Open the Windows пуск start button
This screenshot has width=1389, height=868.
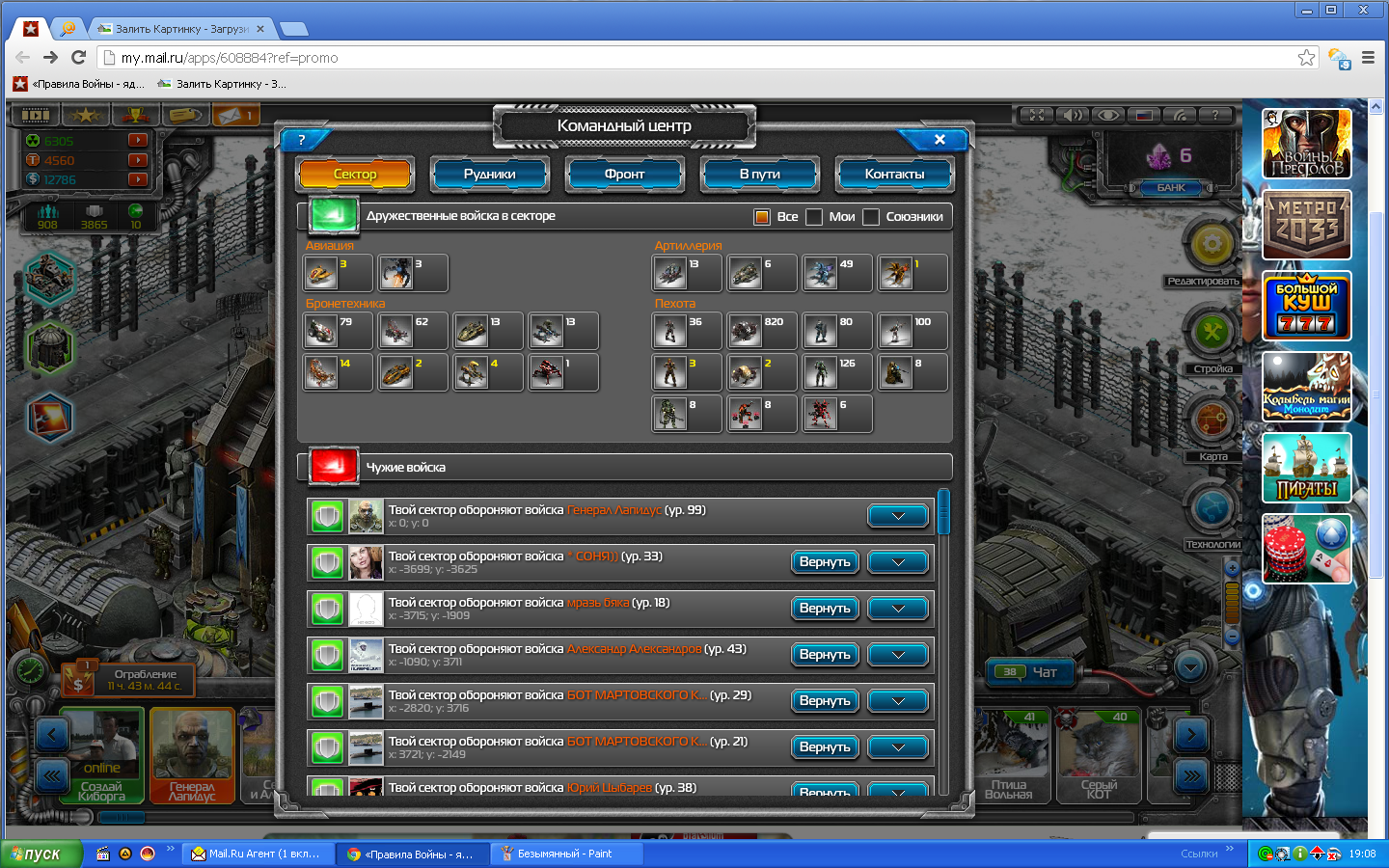(41, 854)
